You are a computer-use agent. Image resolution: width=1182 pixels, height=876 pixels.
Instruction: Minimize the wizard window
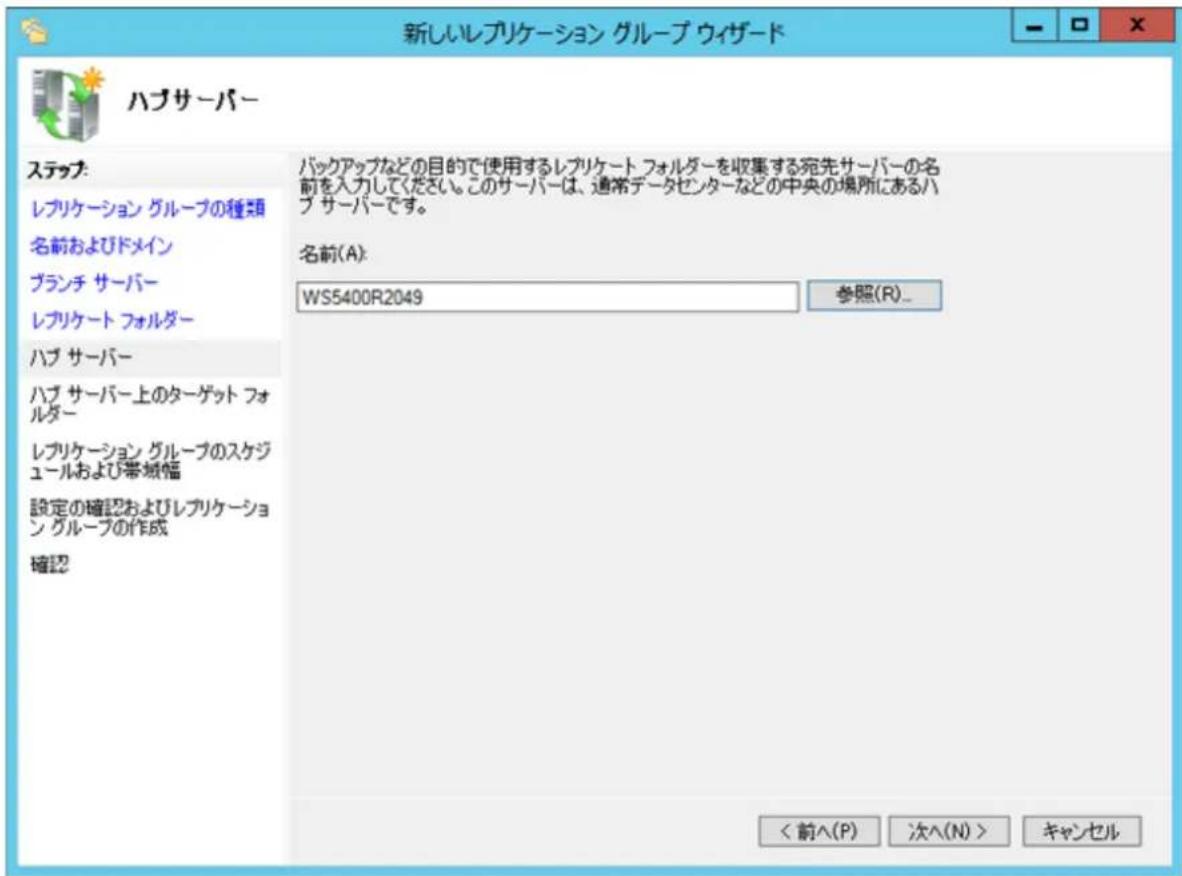(1035, 27)
